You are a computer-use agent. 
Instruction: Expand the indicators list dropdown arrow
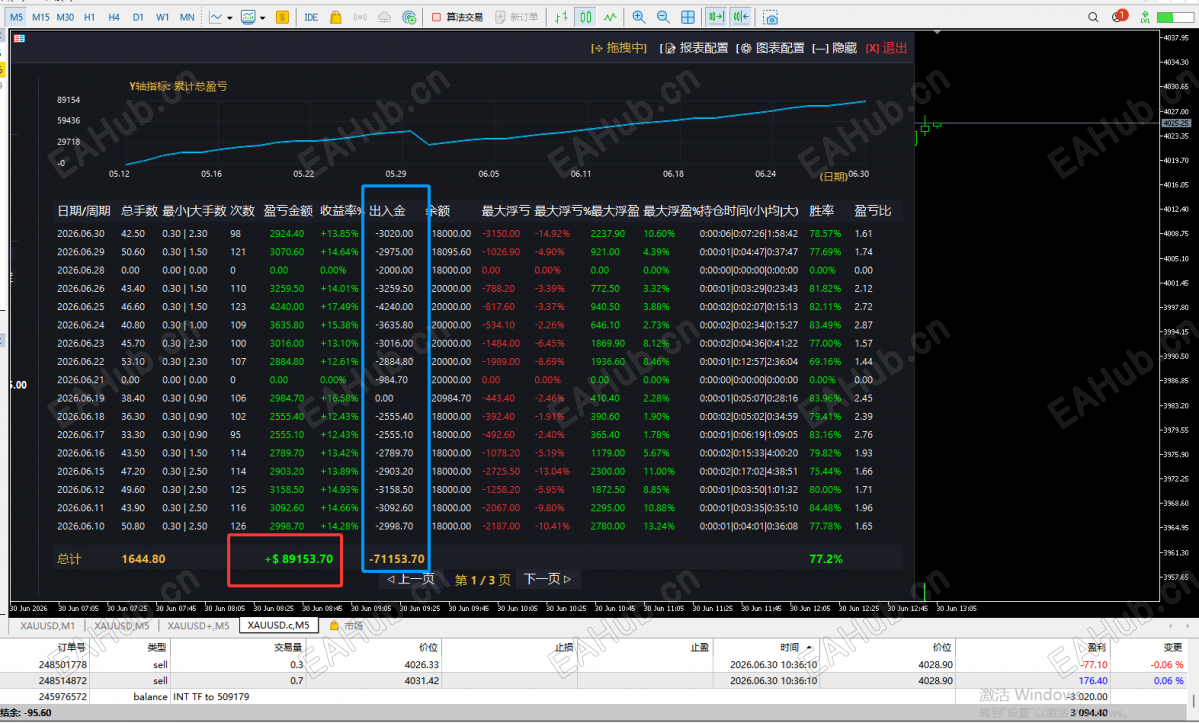229,18
